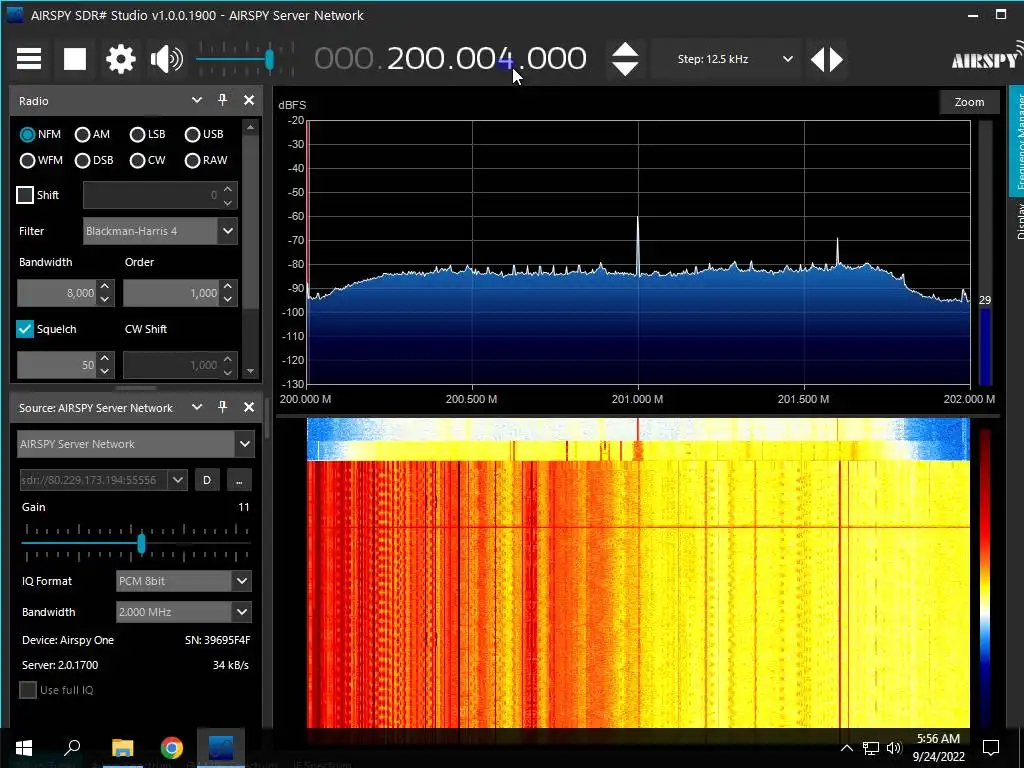Close the Radio panel
This screenshot has height=768, width=1024.
pos(249,100)
